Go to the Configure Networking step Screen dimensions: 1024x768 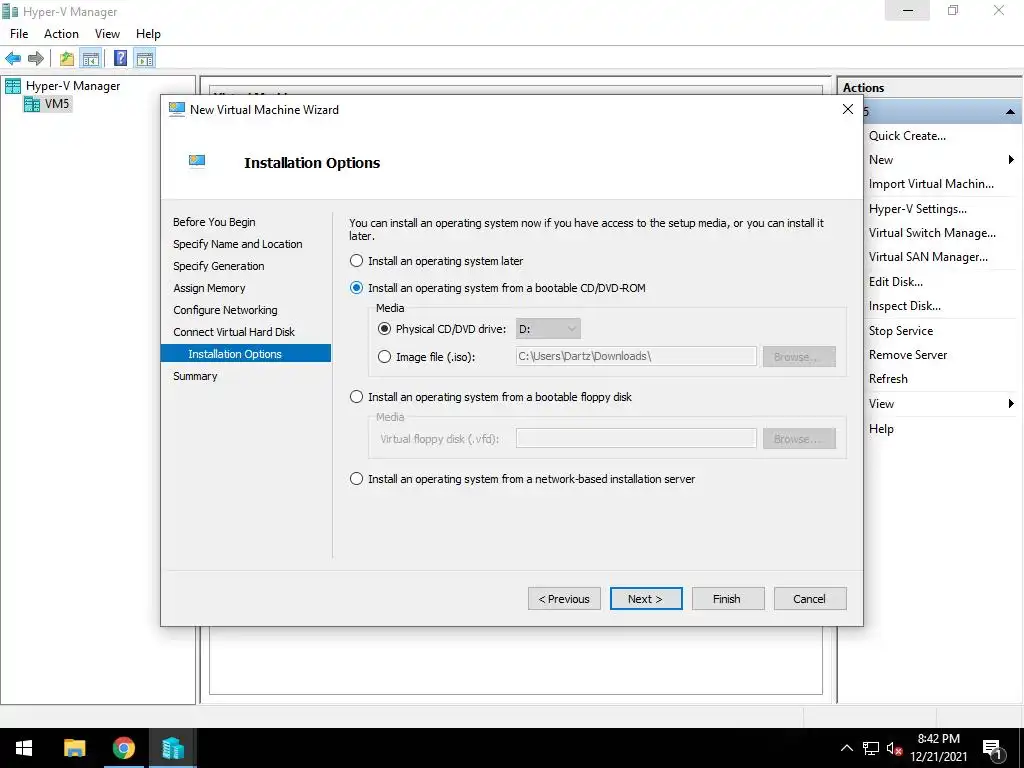pos(225,310)
